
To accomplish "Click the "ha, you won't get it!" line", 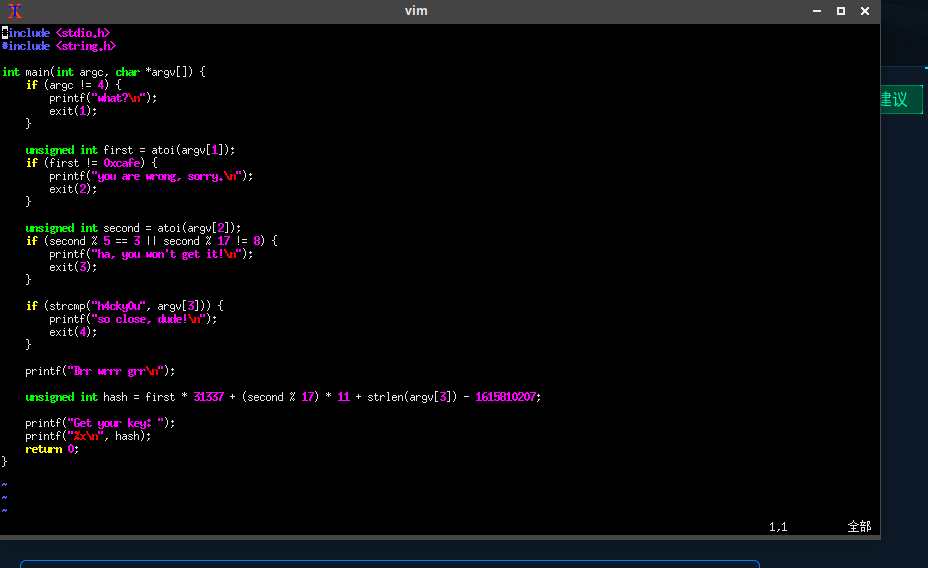I will click(x=151, y=254).
